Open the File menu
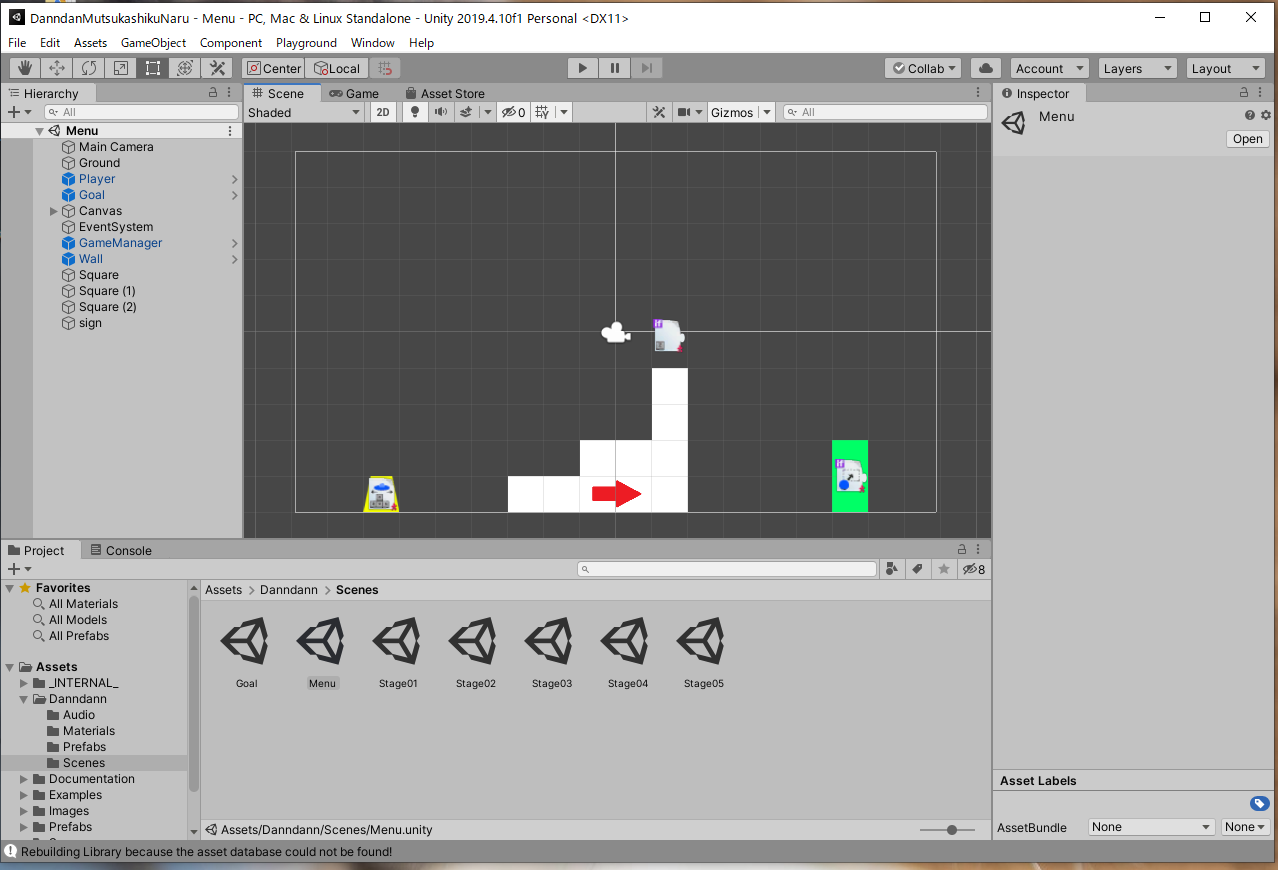Image resolution: width=1278 pixels, height=870 pixels. 17,43
